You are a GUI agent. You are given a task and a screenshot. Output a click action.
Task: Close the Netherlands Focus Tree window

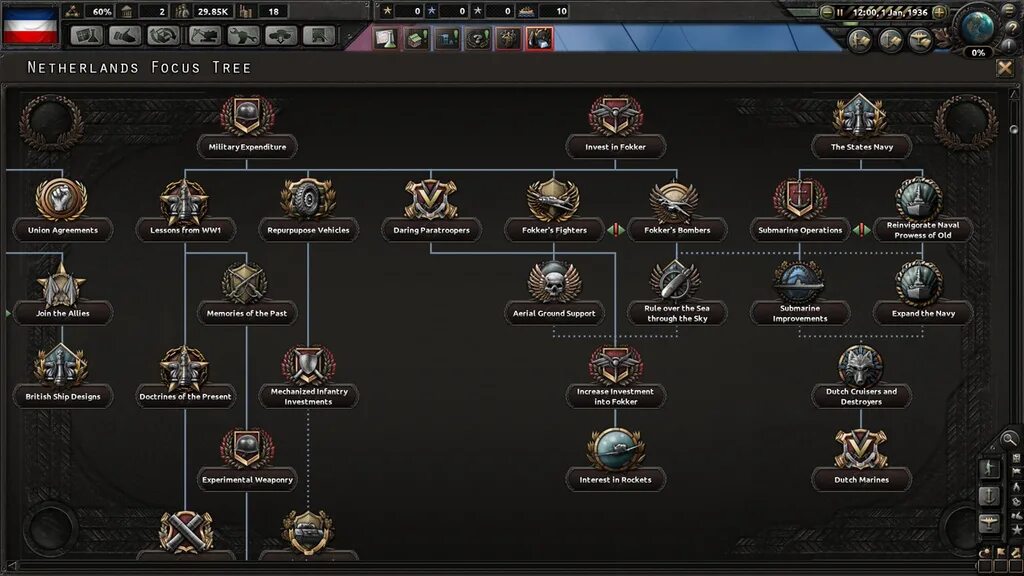(x=1004, y=67)
